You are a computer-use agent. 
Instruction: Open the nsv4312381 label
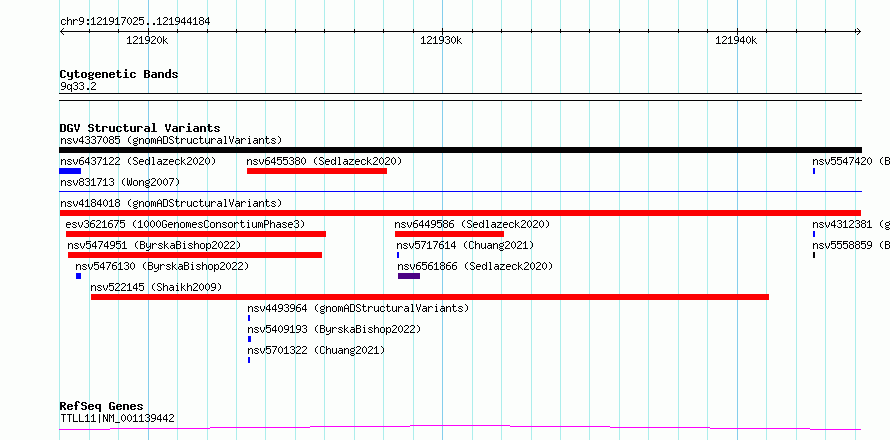[x=851, y=224]
